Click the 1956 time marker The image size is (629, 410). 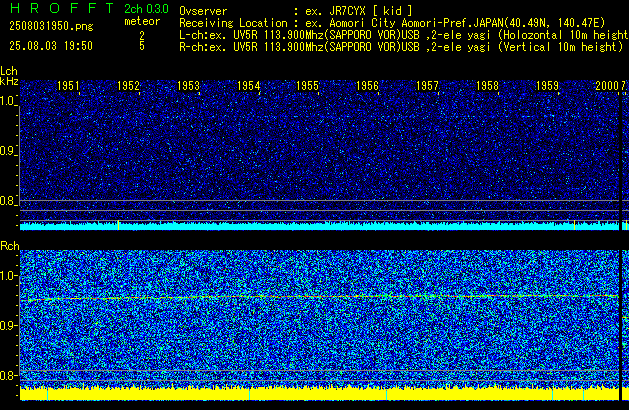[367, 86]
